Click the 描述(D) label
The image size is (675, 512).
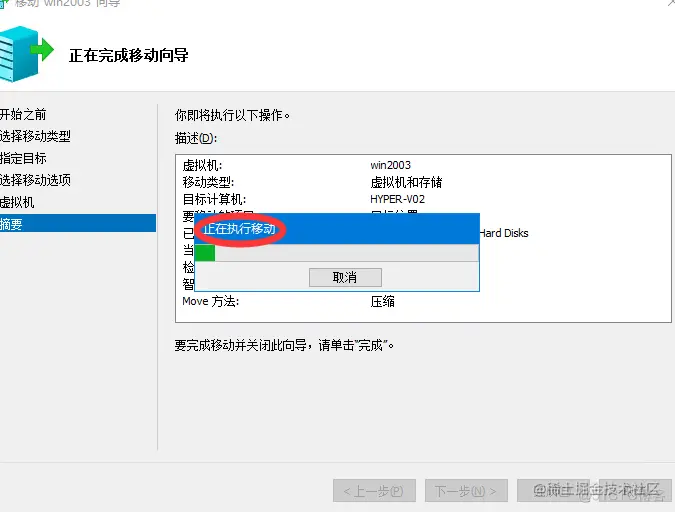(196, 138)
